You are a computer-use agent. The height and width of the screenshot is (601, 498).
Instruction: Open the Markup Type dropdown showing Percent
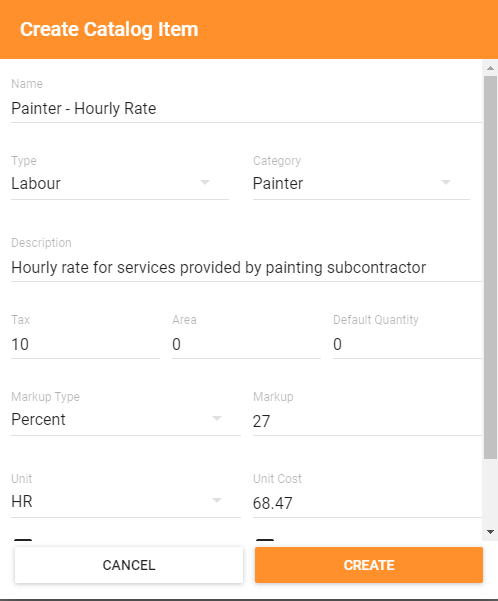tap(126, 420)
